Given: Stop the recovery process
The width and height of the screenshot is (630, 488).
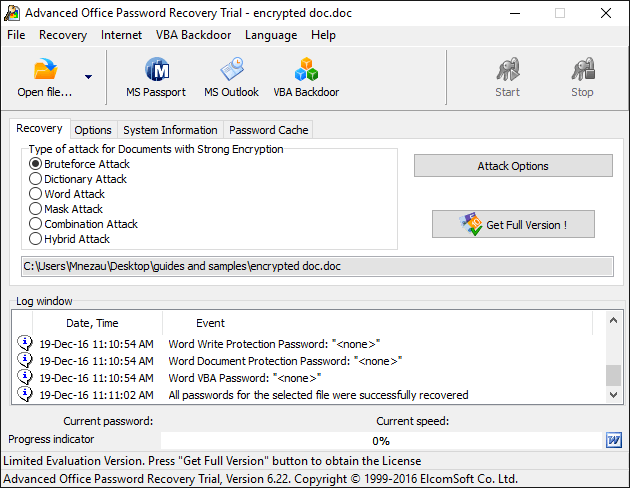Looking at the screenshot, I should (583, 78).
